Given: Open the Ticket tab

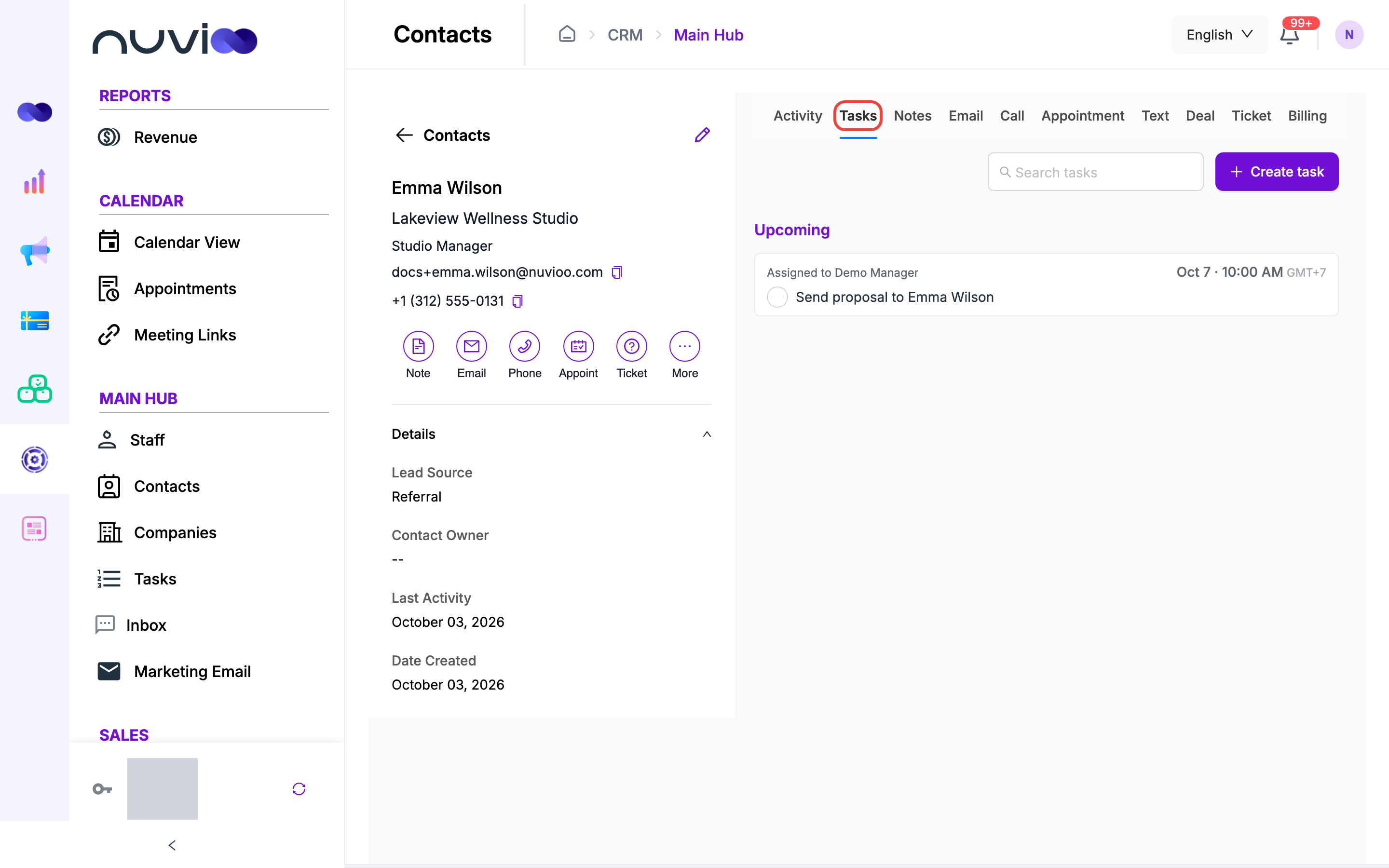Looking at the screenshot, I should (1251, 116).
